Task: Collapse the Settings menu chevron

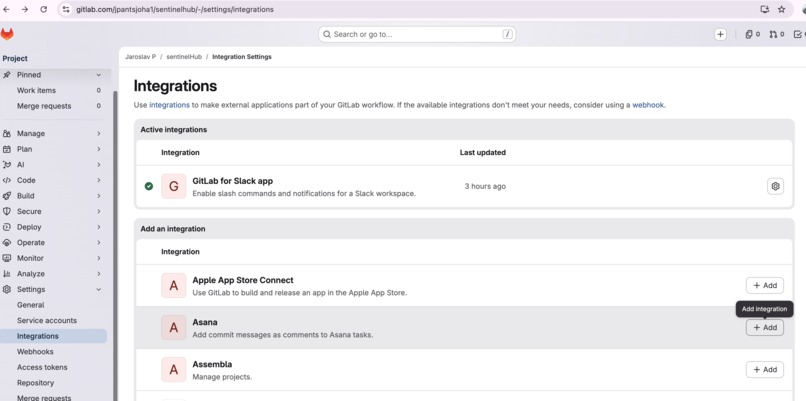Action: pyautogui.click(x=99, y=289)
